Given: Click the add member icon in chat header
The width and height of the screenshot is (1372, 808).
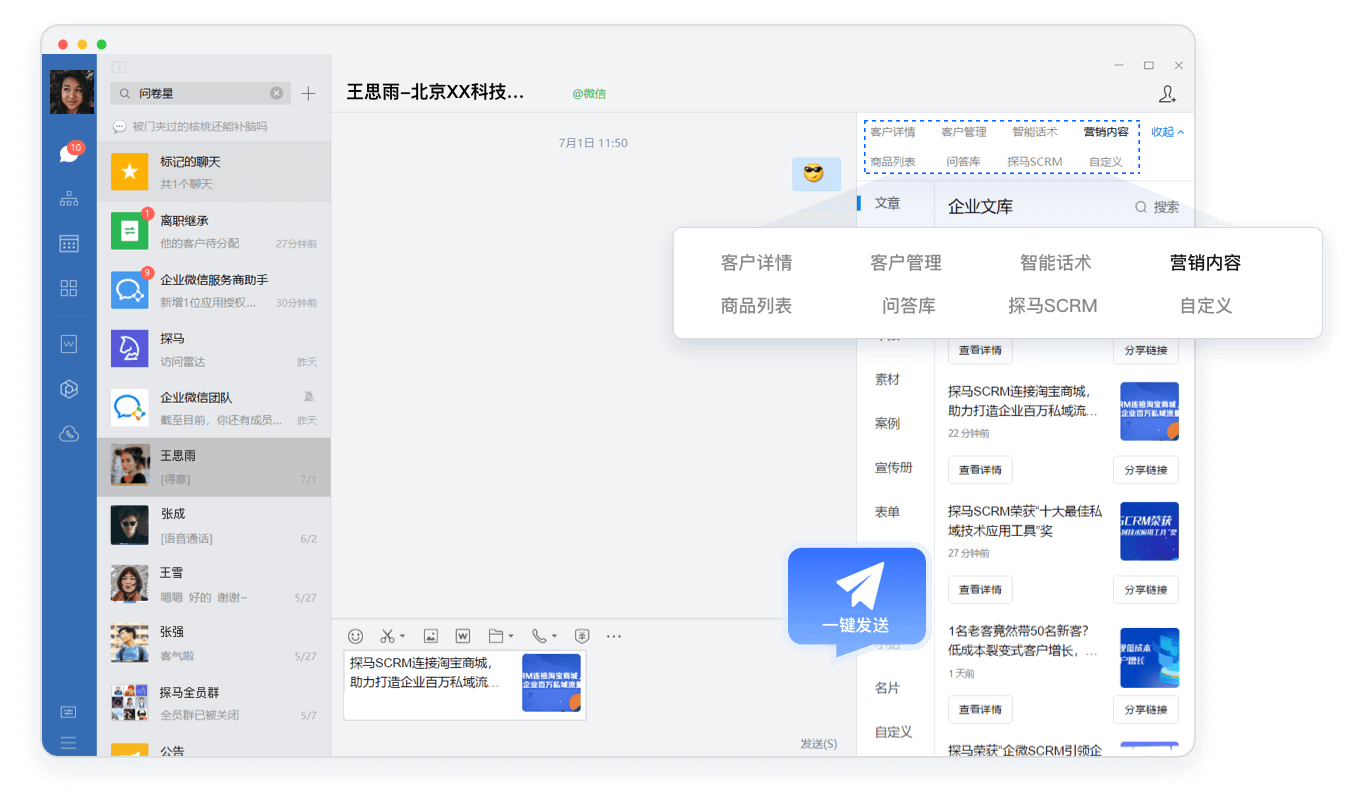Looking at the screenshot, I should (x=1167, y=93).
